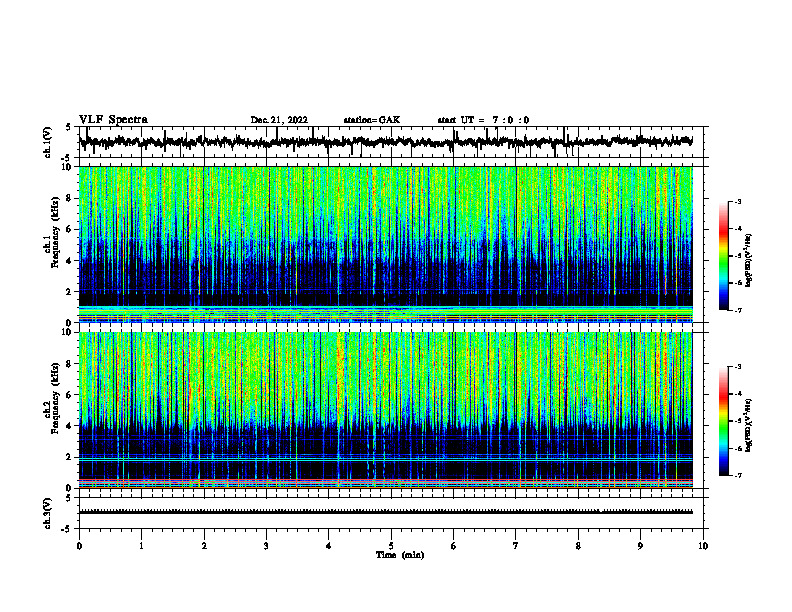
Task: Click the ch.3 voltage waveform trace panel
Action: [393, 513]
